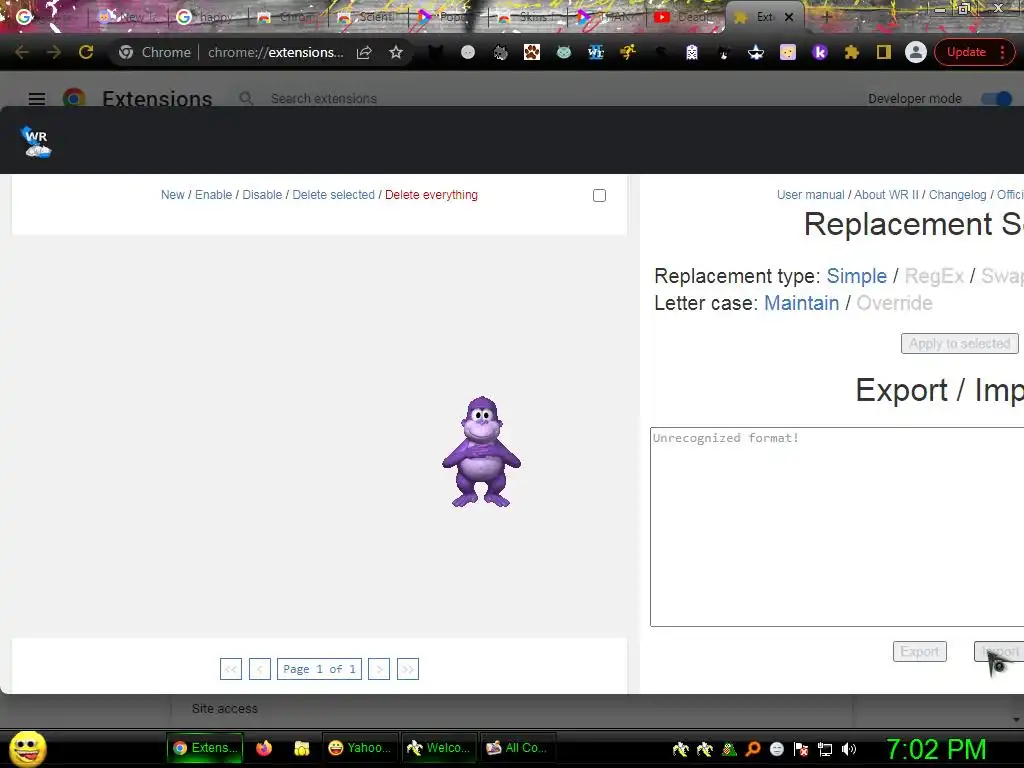Click the white-hat figure extension icon

756,52
